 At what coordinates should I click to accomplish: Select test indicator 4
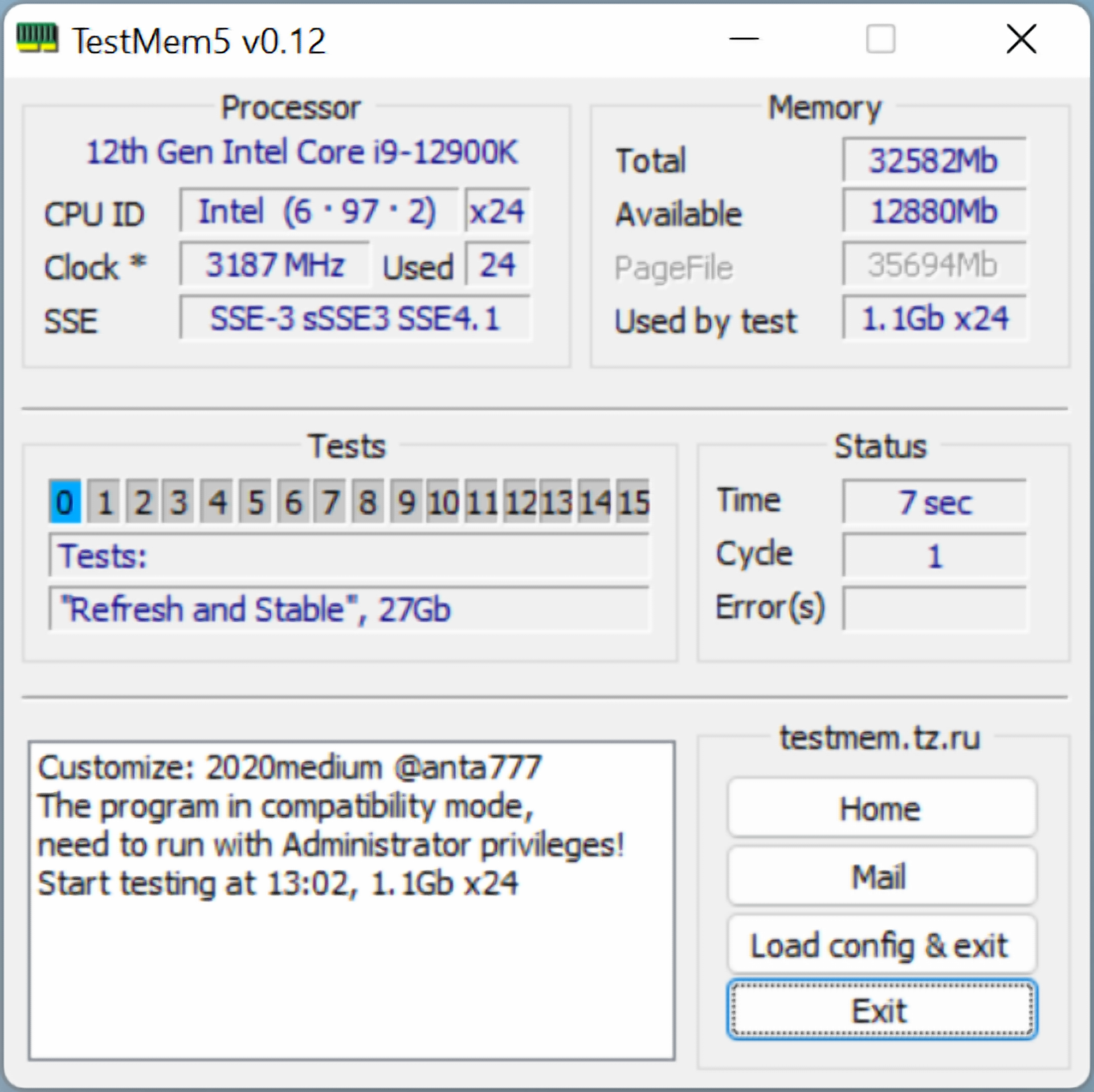click(217, 502)
